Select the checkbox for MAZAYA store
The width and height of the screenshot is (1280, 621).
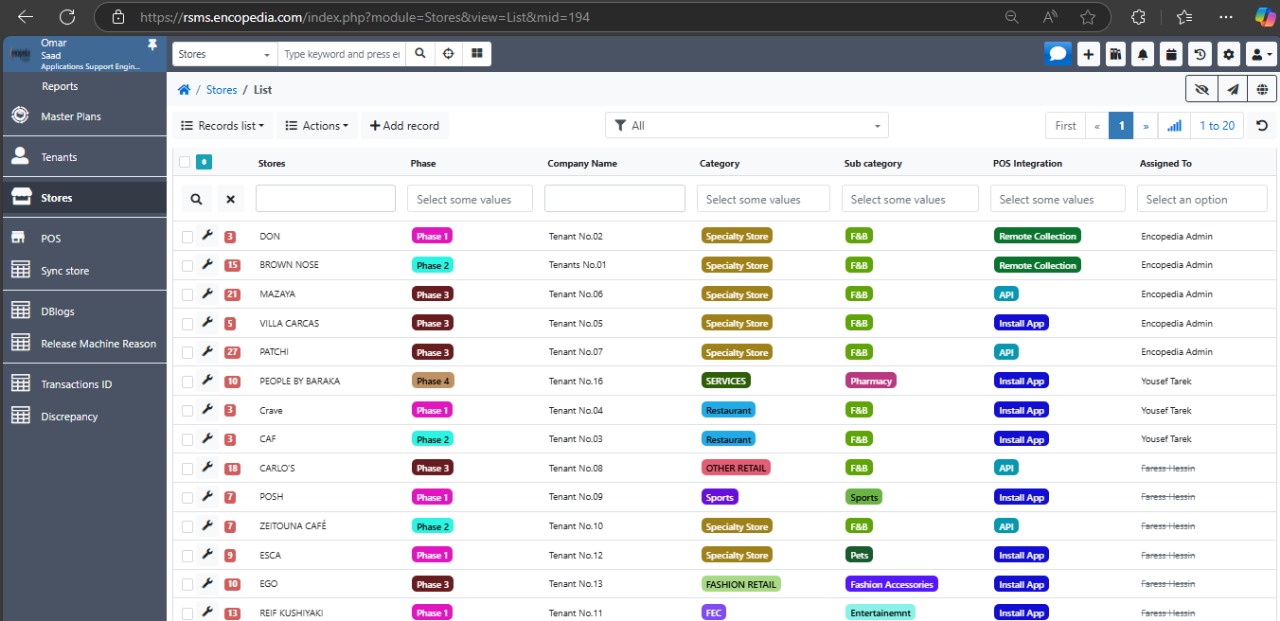click(x=187, y=295)
